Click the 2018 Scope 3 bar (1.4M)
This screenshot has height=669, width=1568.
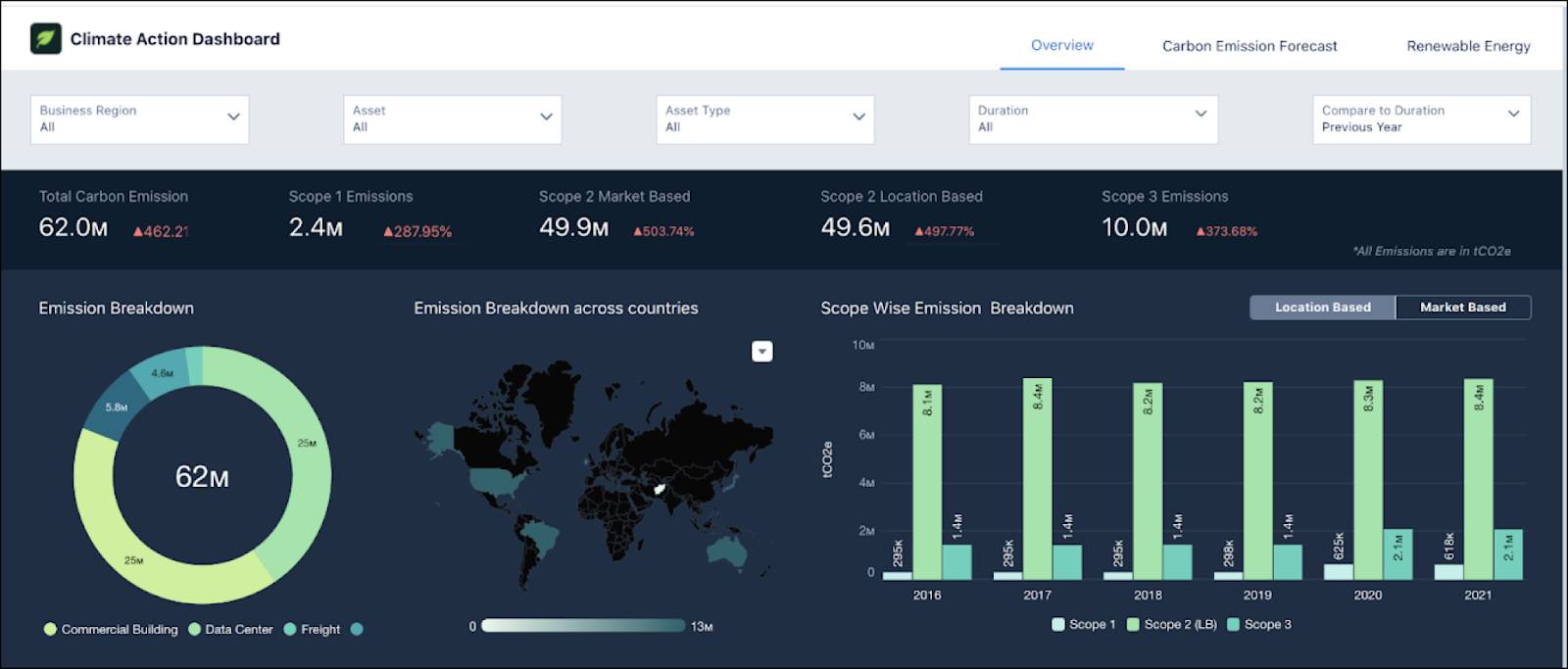[x=1177, y=562]
